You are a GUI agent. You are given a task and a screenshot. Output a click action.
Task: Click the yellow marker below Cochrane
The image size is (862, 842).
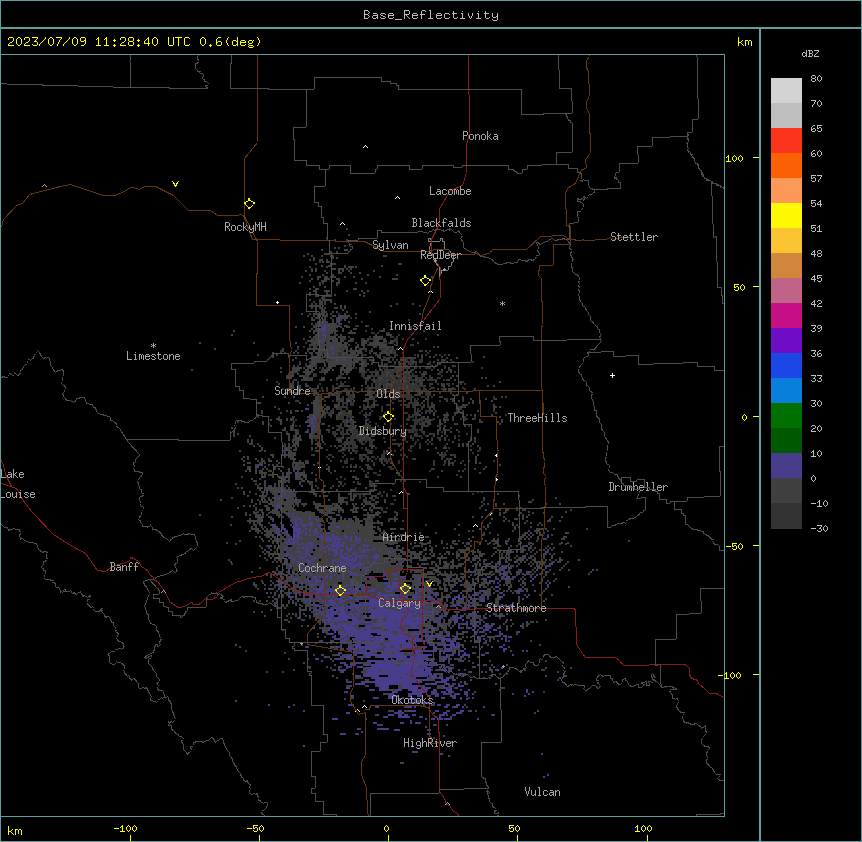340,590
